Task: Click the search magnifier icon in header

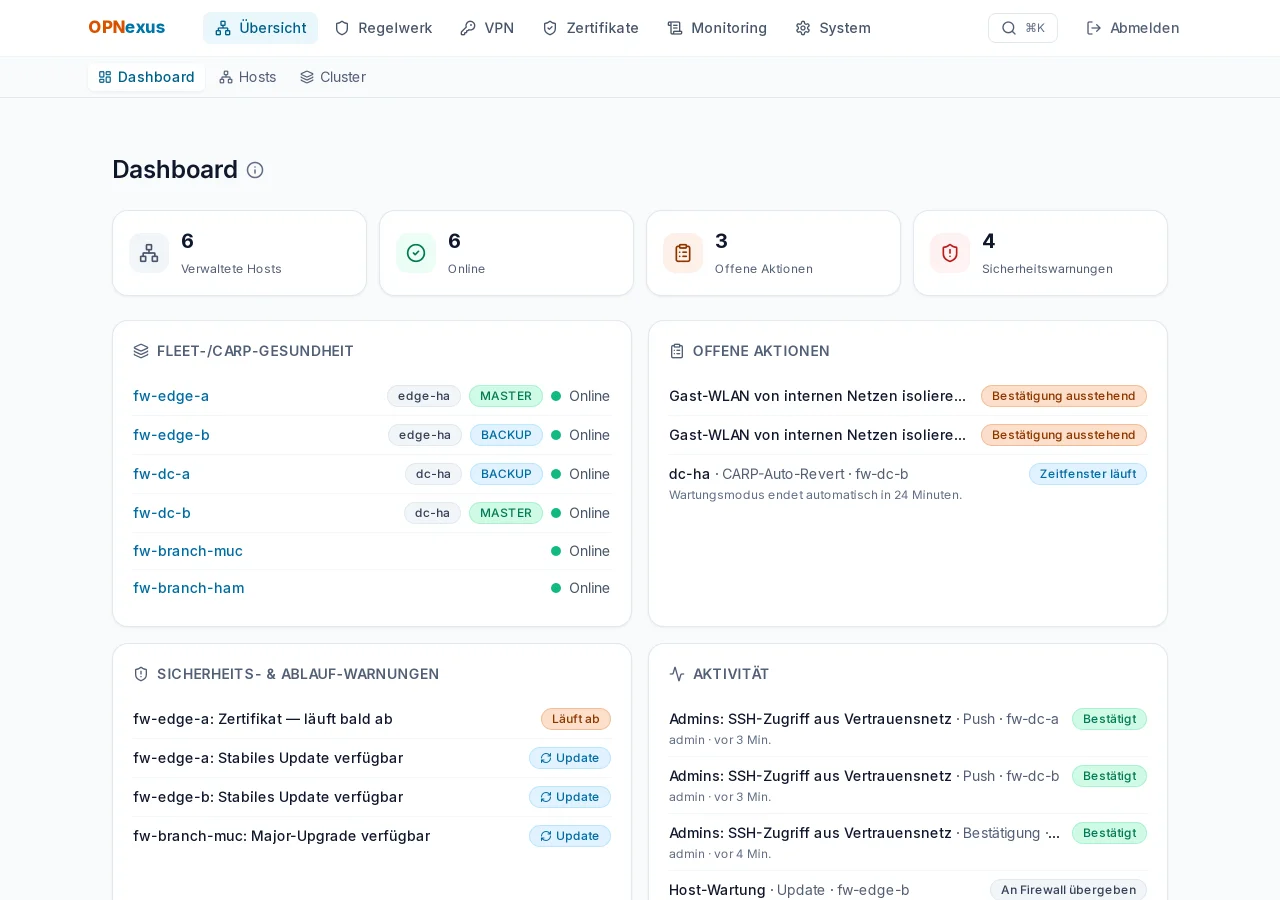Action: tap(1009, 28)
